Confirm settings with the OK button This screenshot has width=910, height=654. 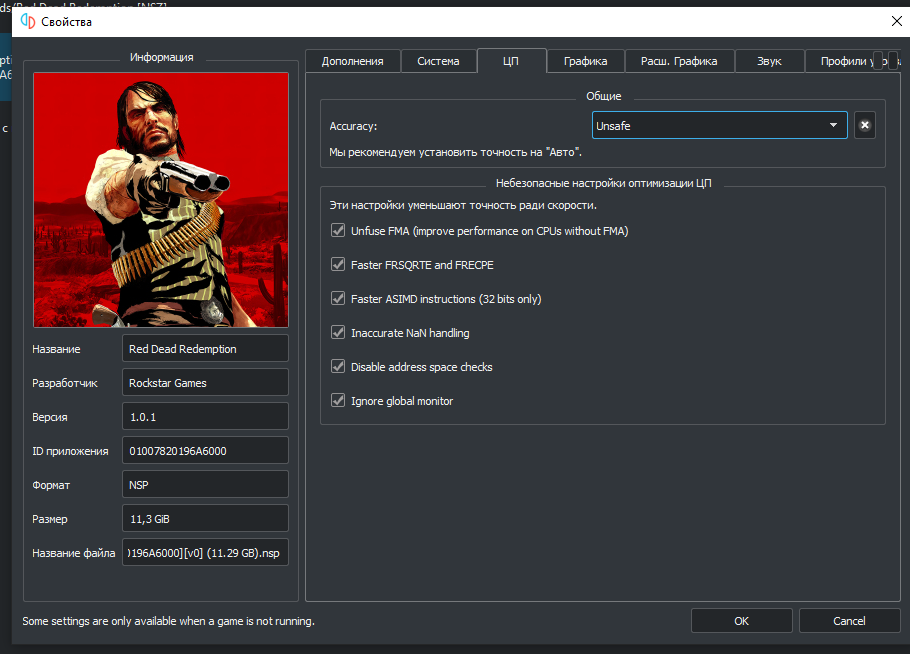point(741,621)
